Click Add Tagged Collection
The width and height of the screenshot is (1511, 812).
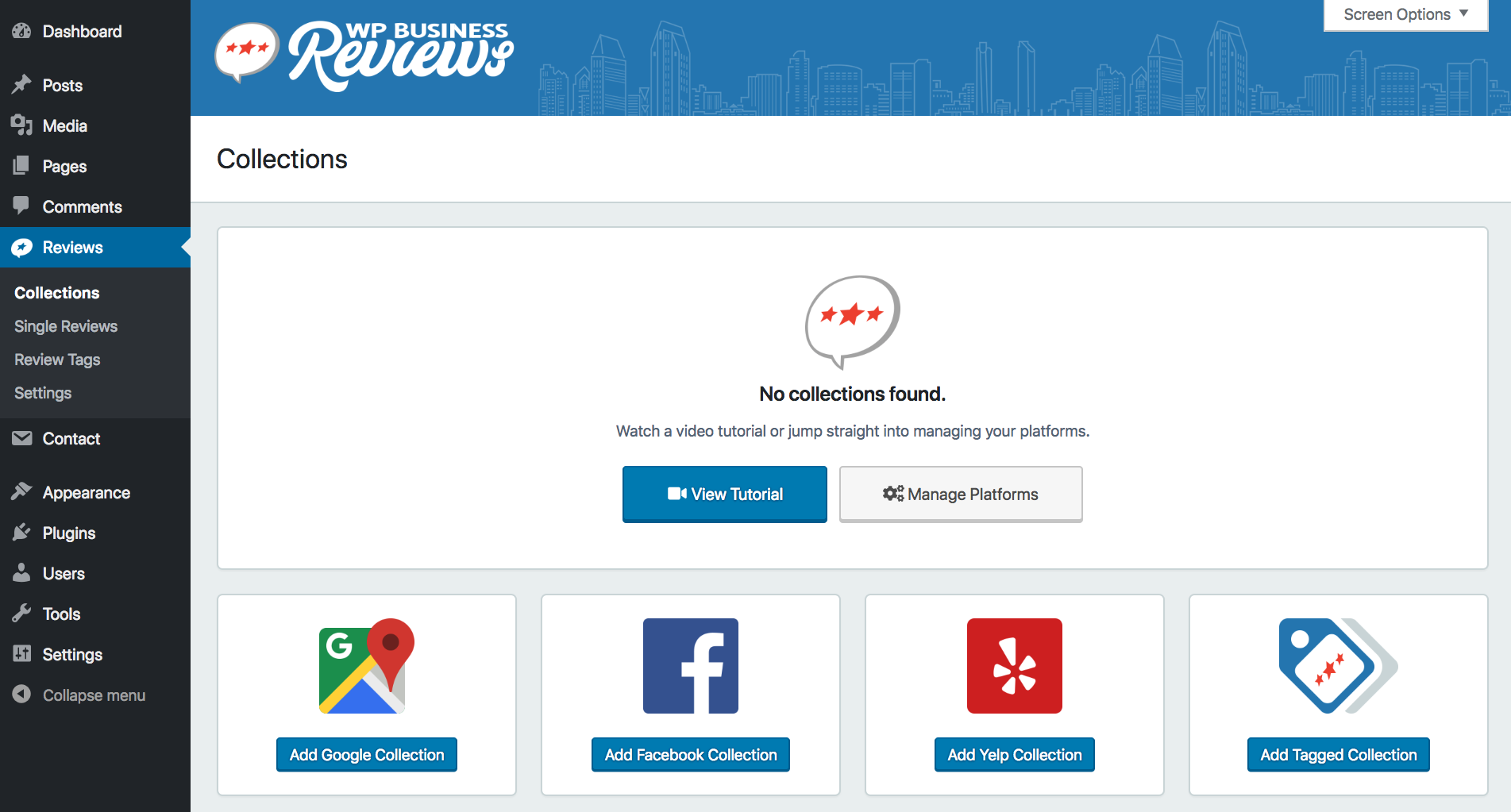[1339, 754]
